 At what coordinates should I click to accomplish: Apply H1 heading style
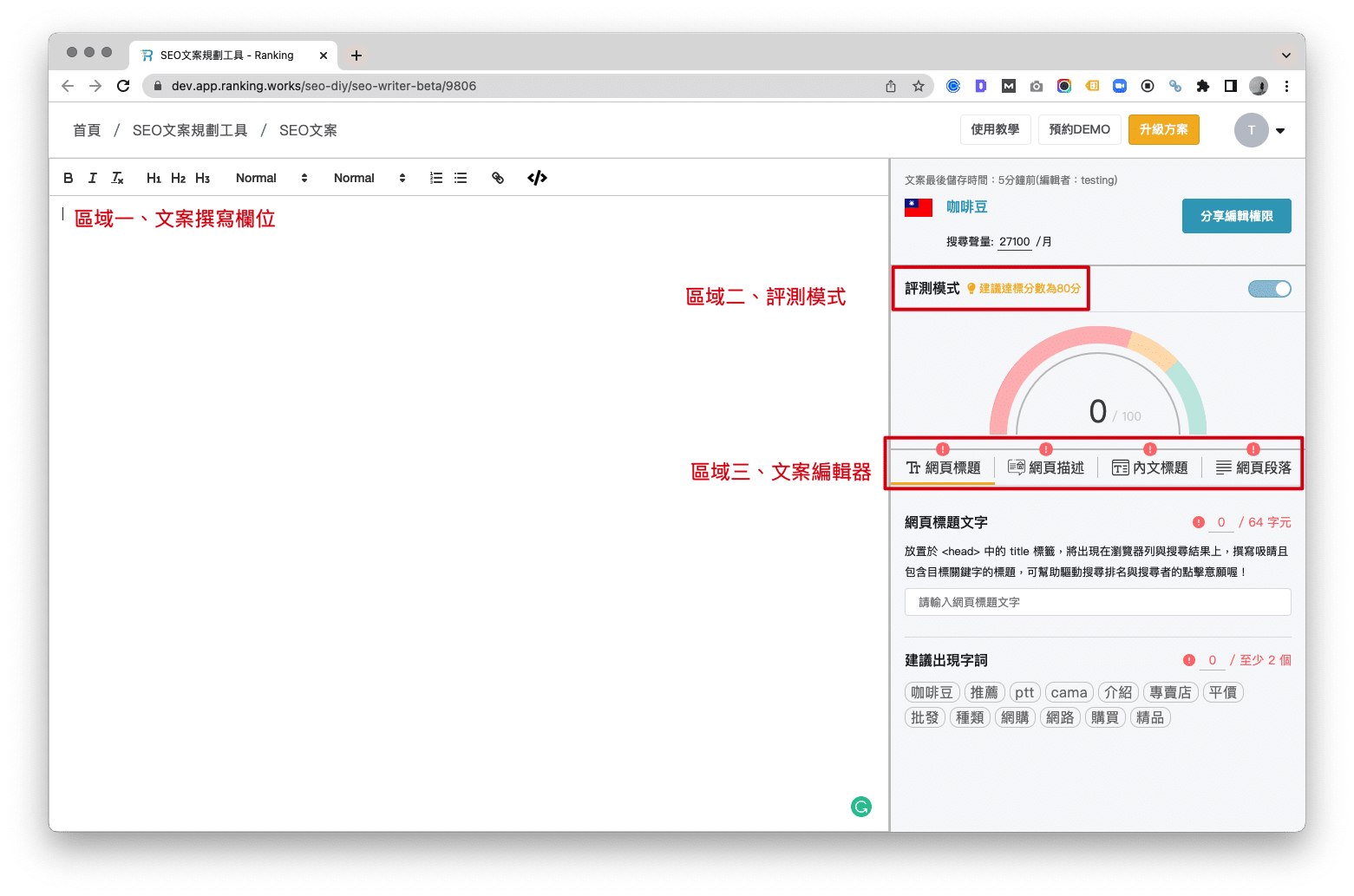pos(154,178)
